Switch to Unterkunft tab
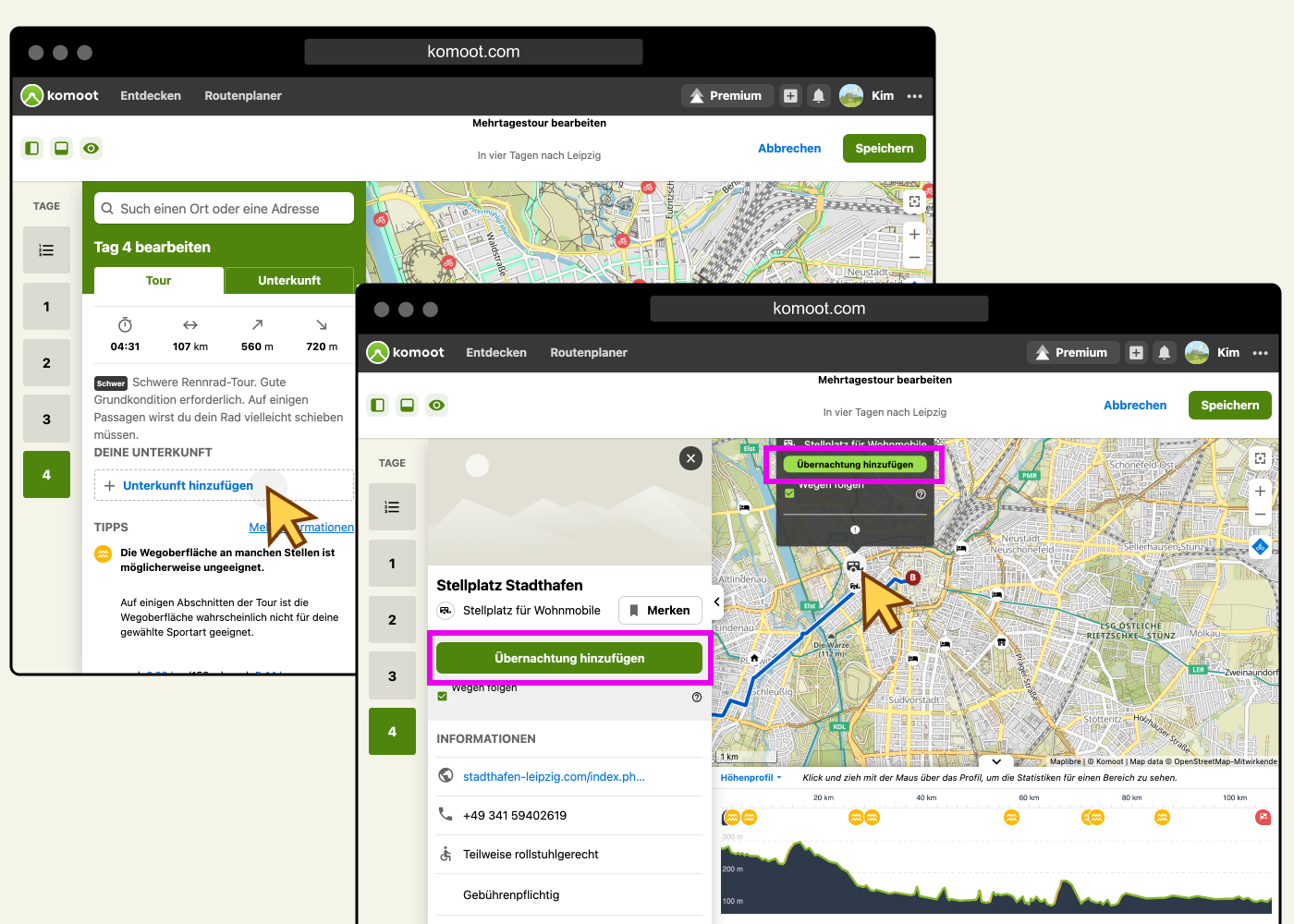Image resolution: width=1294 pixels, height=924 pixels. pyautogui.click(x=289, y=281)
